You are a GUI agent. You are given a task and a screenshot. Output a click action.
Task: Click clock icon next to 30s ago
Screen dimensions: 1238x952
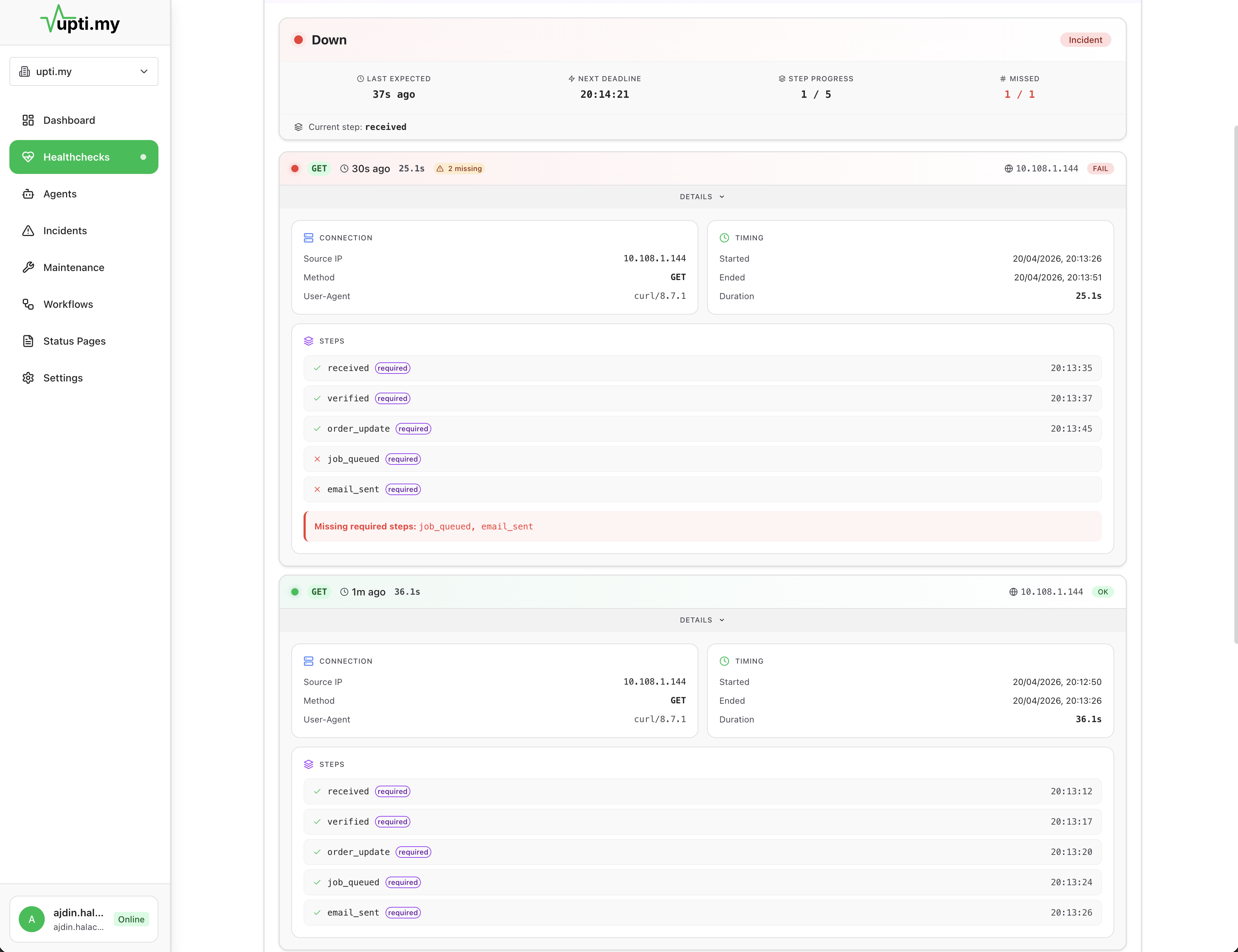click(x=344, y=168)
